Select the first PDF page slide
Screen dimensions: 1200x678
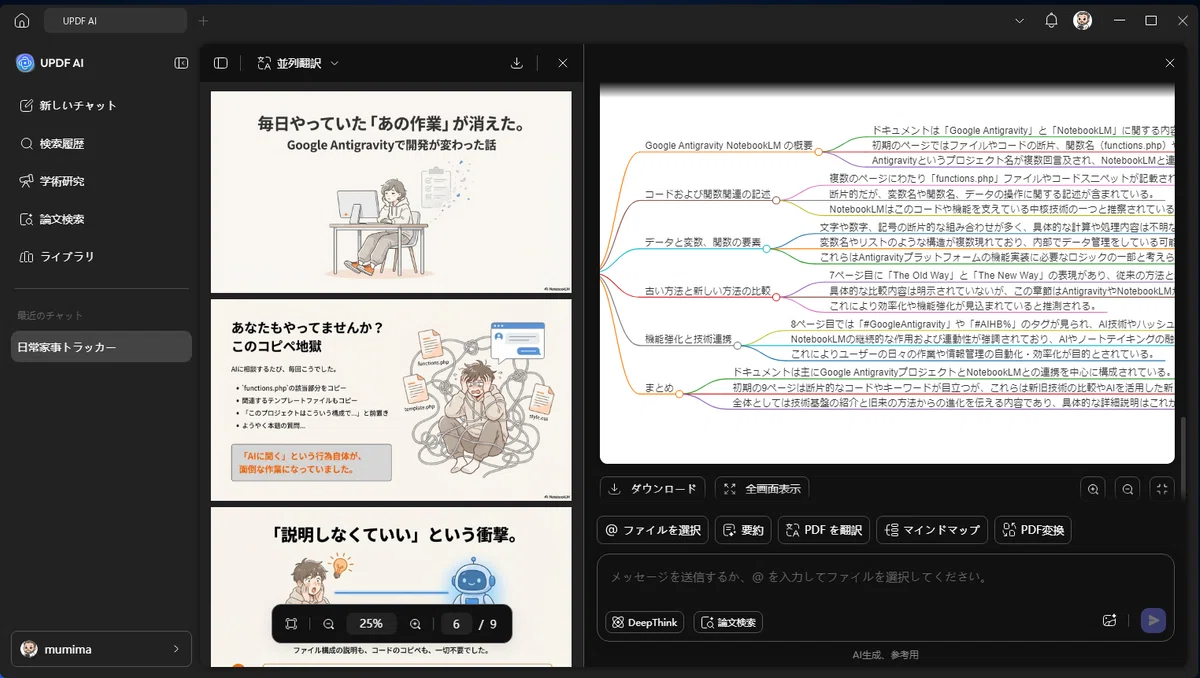point(391,192)
